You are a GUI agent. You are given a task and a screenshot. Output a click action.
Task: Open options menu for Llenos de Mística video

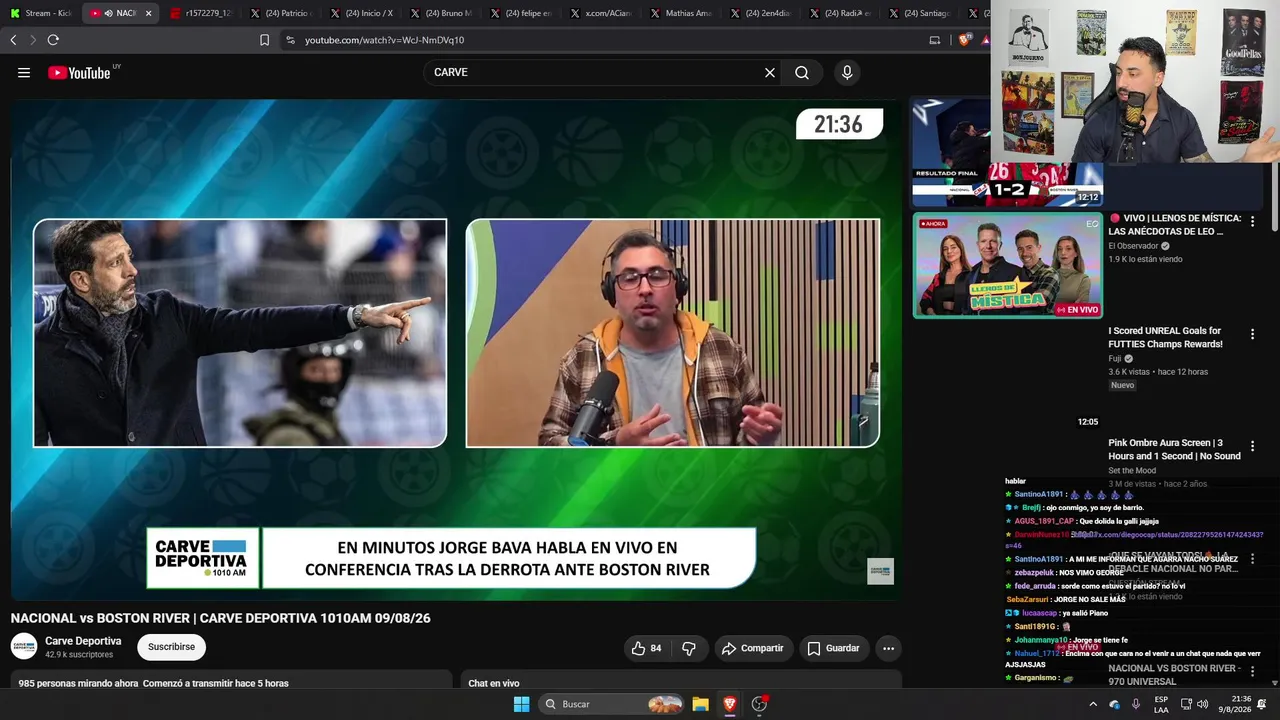tap(1252, 222)
